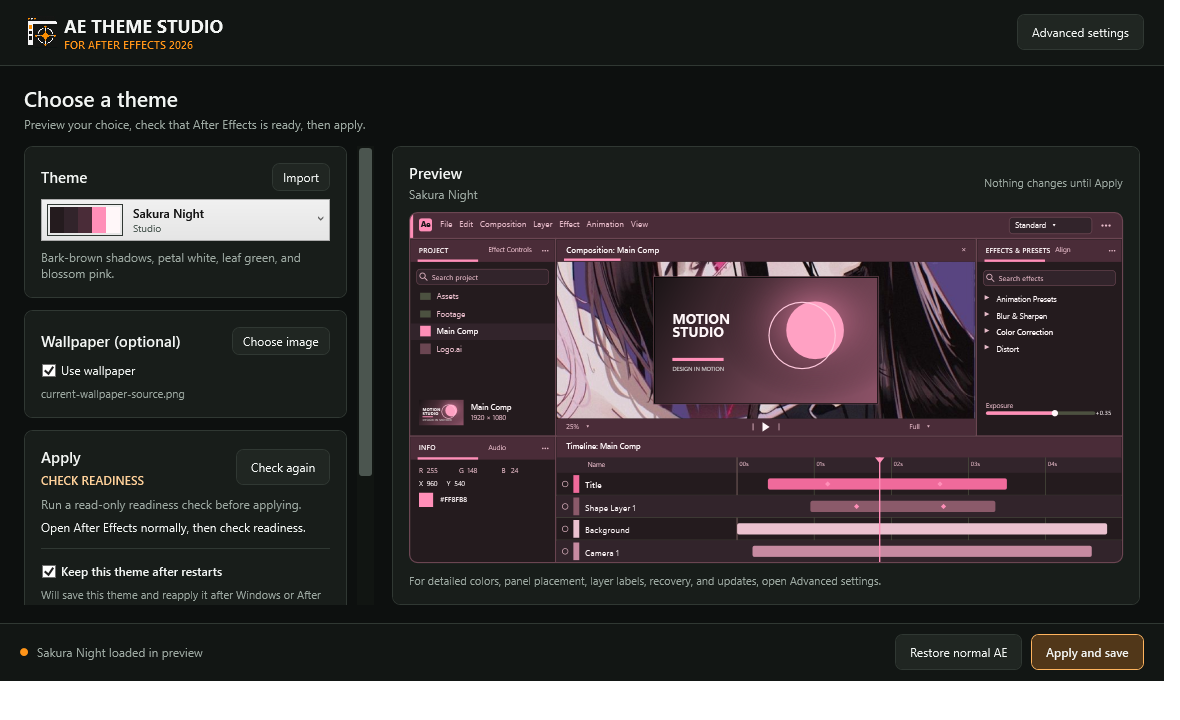The height and width of the screenshot is (720, 1180).
Task: Click the AE Theme Studio logo icon
Action: pyautogui.click(x=42, y=33)
